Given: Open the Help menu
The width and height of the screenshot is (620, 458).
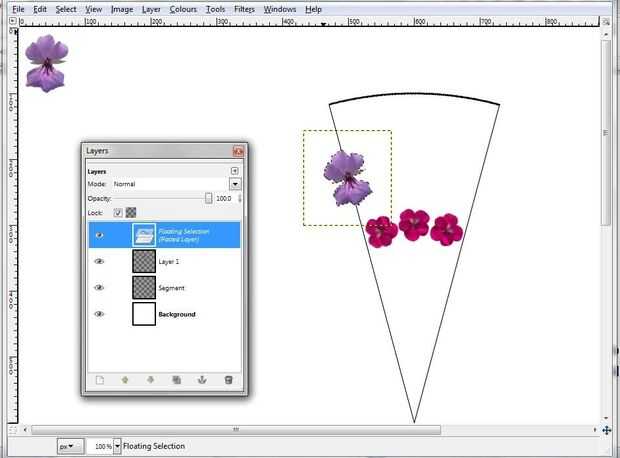Looking at the screenshot, I should [x=313, y=9].
